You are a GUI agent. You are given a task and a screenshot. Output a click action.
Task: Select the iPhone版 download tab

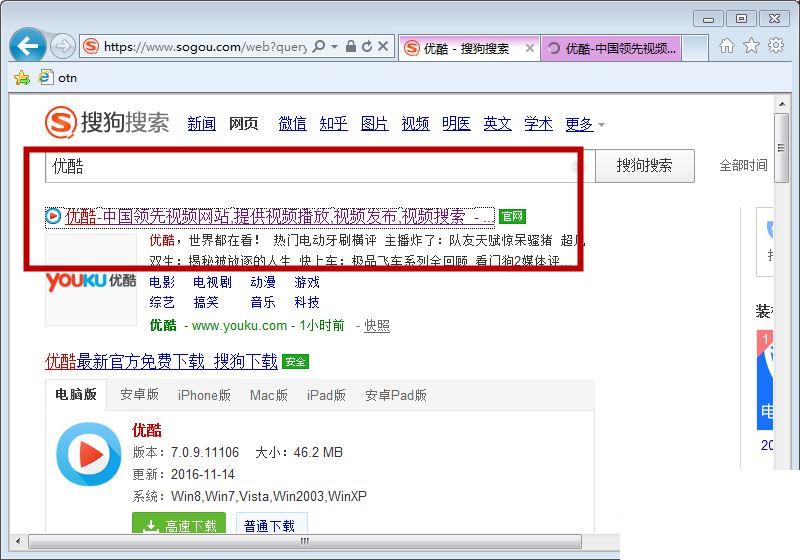coord(204,395)
